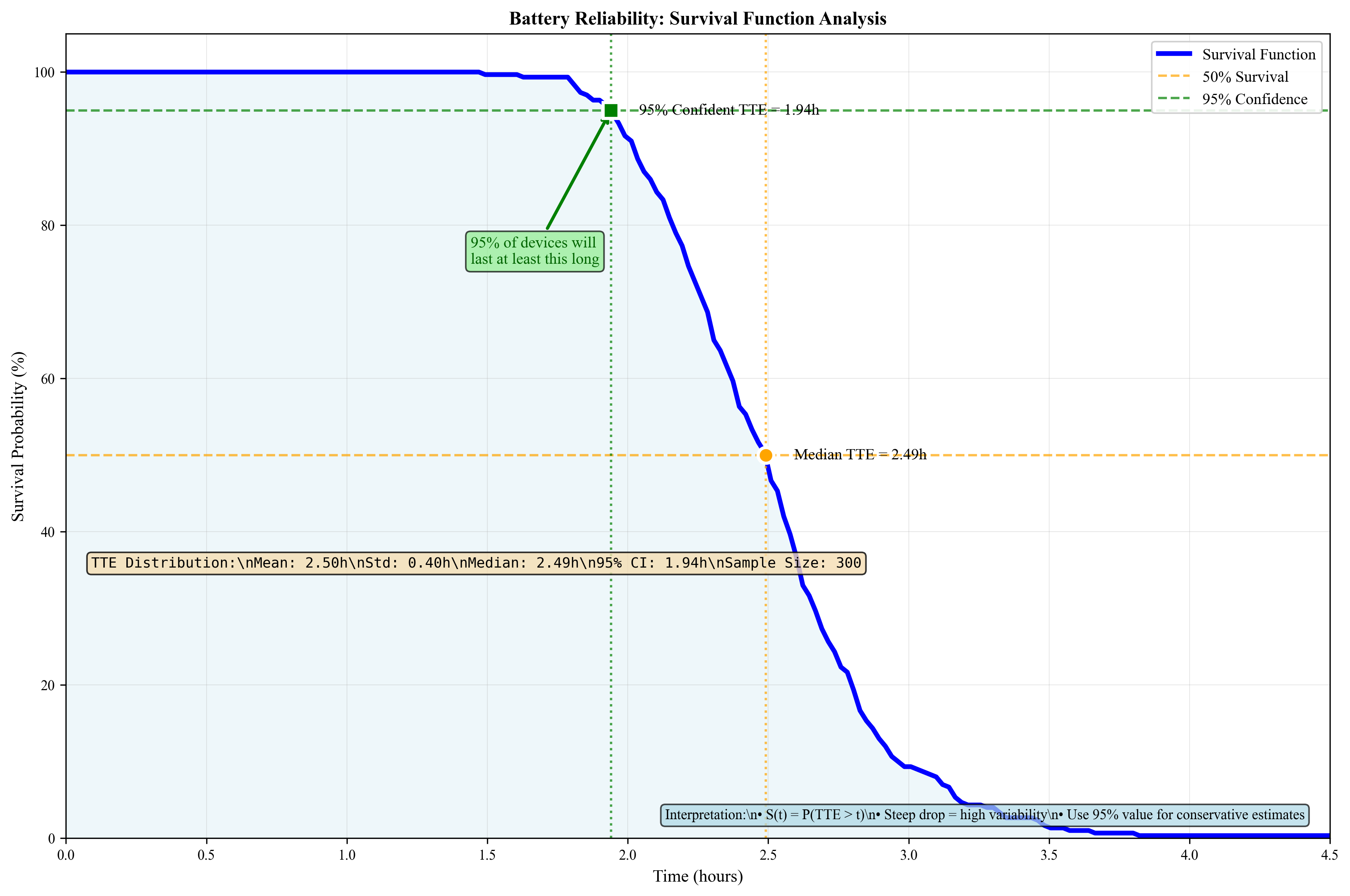The image size is (1350, 896).
Task: Click the green square 95% marker
Action: (x=611, y=110)
